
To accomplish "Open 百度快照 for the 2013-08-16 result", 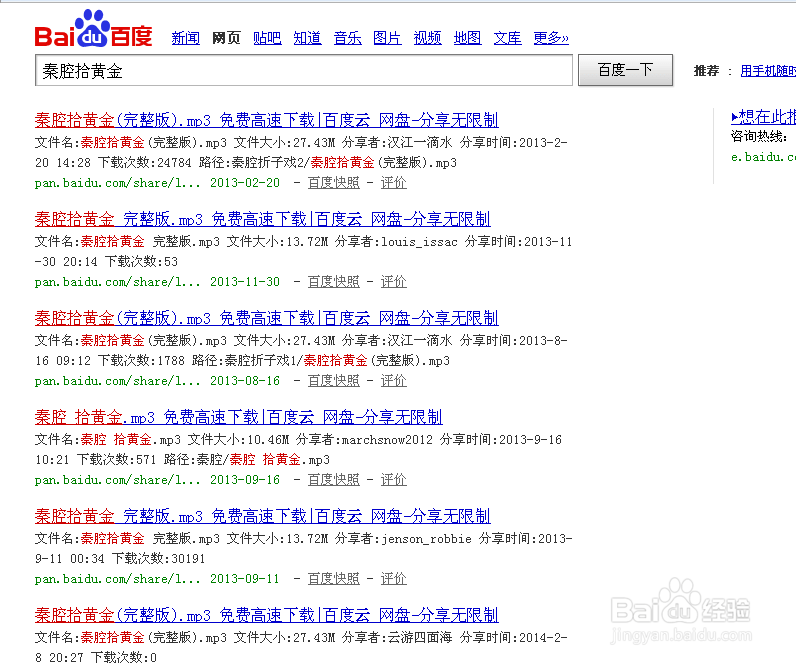I will [334, 381].
